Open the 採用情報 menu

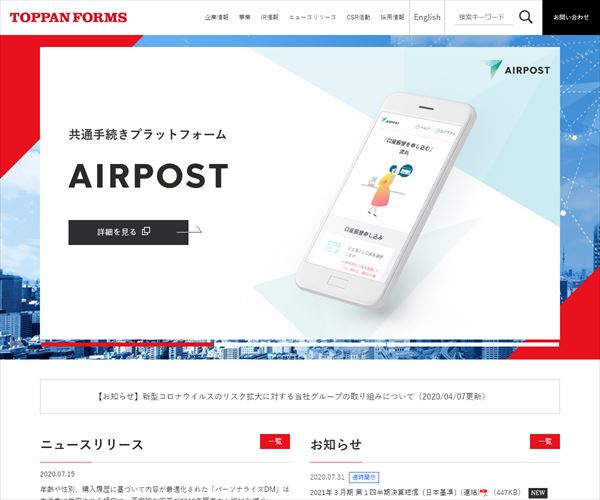click(392, 17)
